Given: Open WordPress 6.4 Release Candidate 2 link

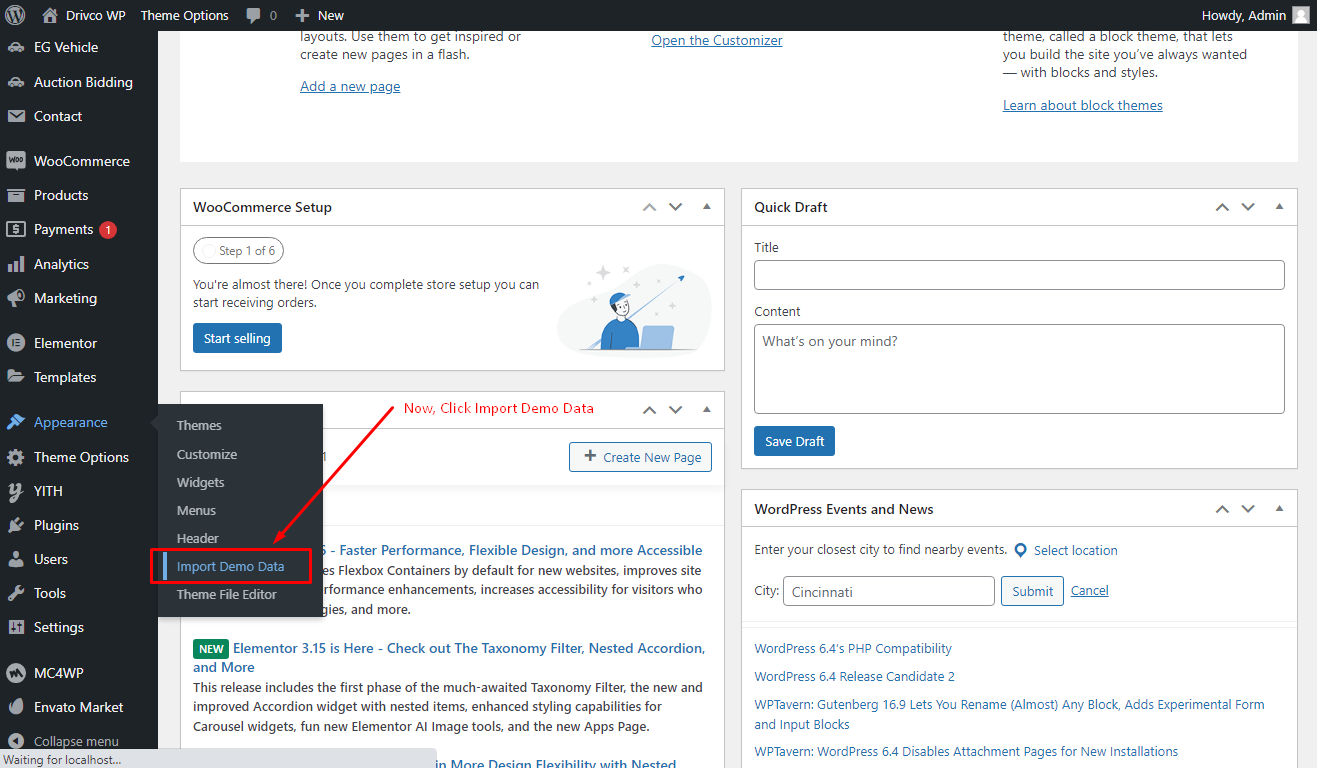Looking at the screenshot, I should [x=854, y=676].
